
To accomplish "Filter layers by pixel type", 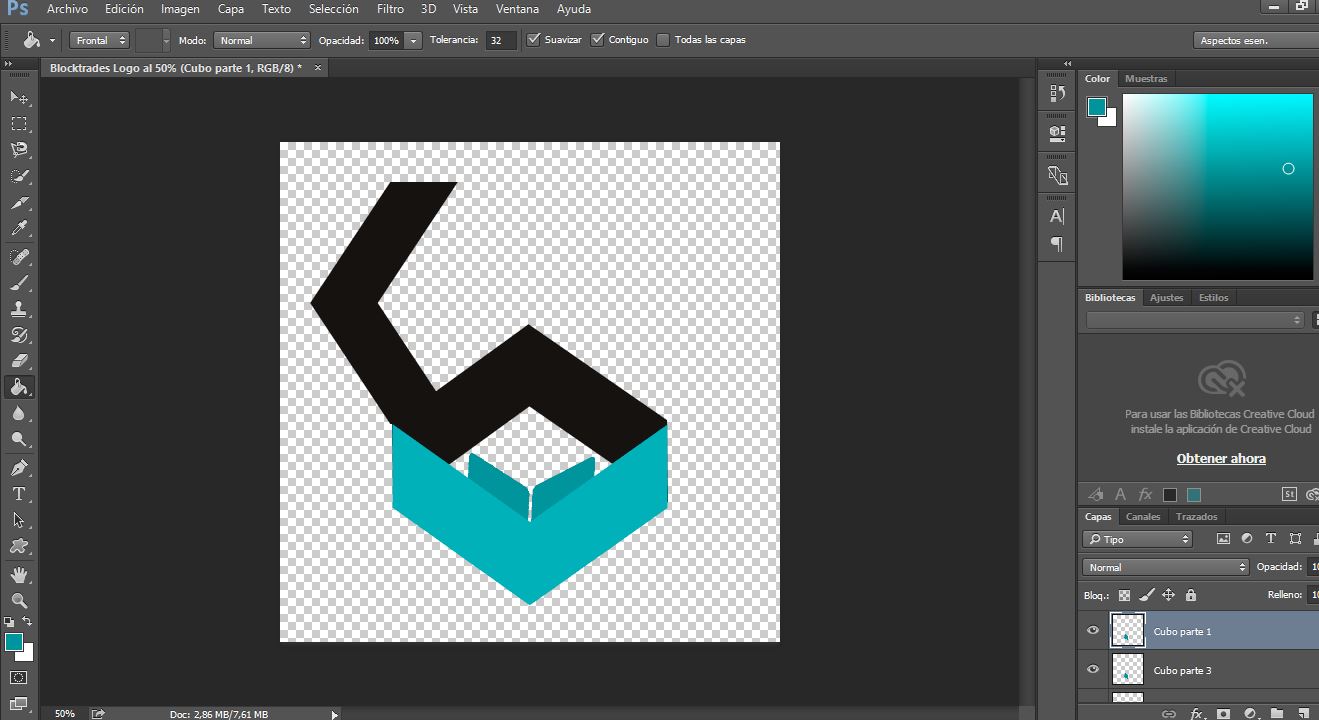I will (x=1223, y=539).
